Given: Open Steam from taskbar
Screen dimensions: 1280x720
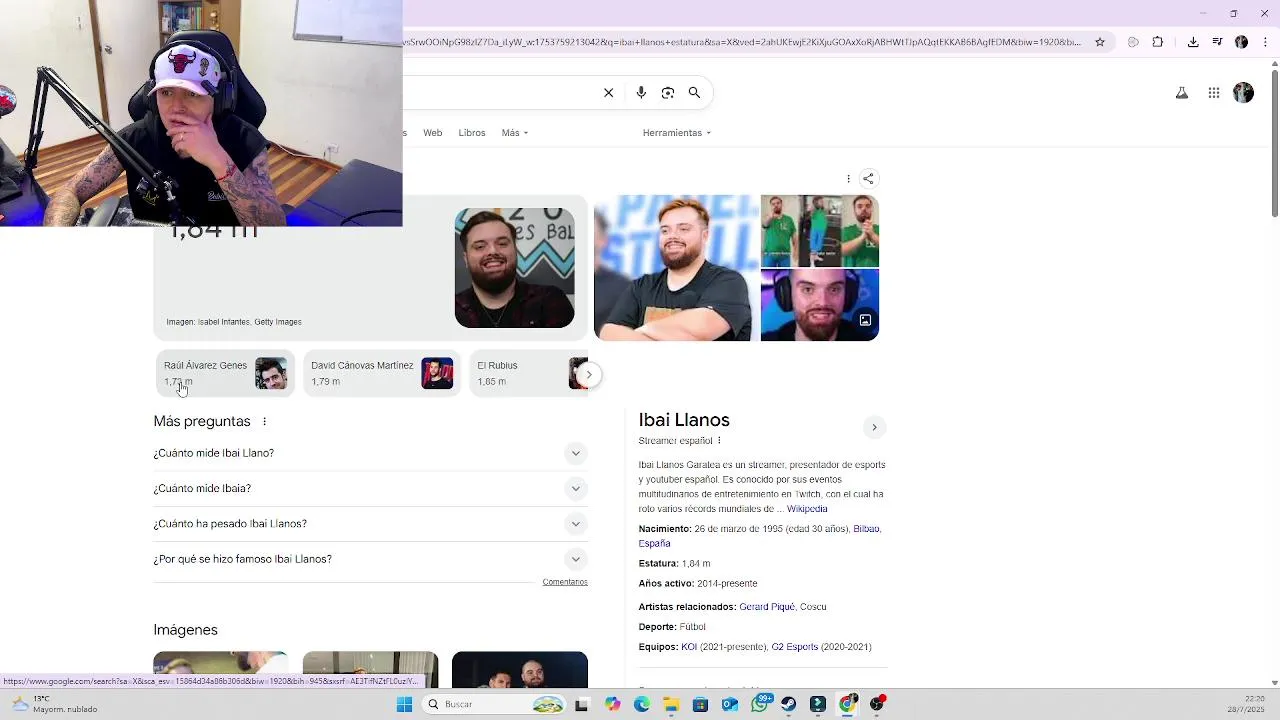Looking at the screenshot, I should point(789,704).
